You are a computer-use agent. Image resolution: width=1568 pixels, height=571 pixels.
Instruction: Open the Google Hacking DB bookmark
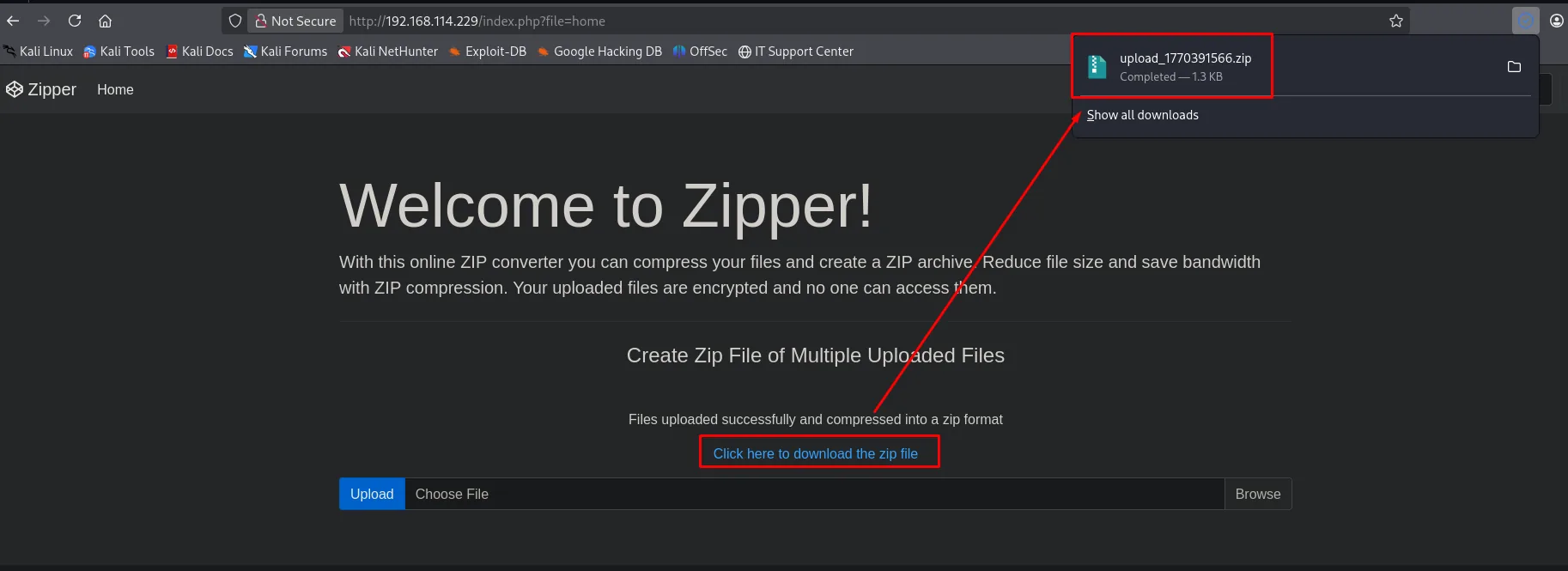pyautogui.click(x=600, y=52)
